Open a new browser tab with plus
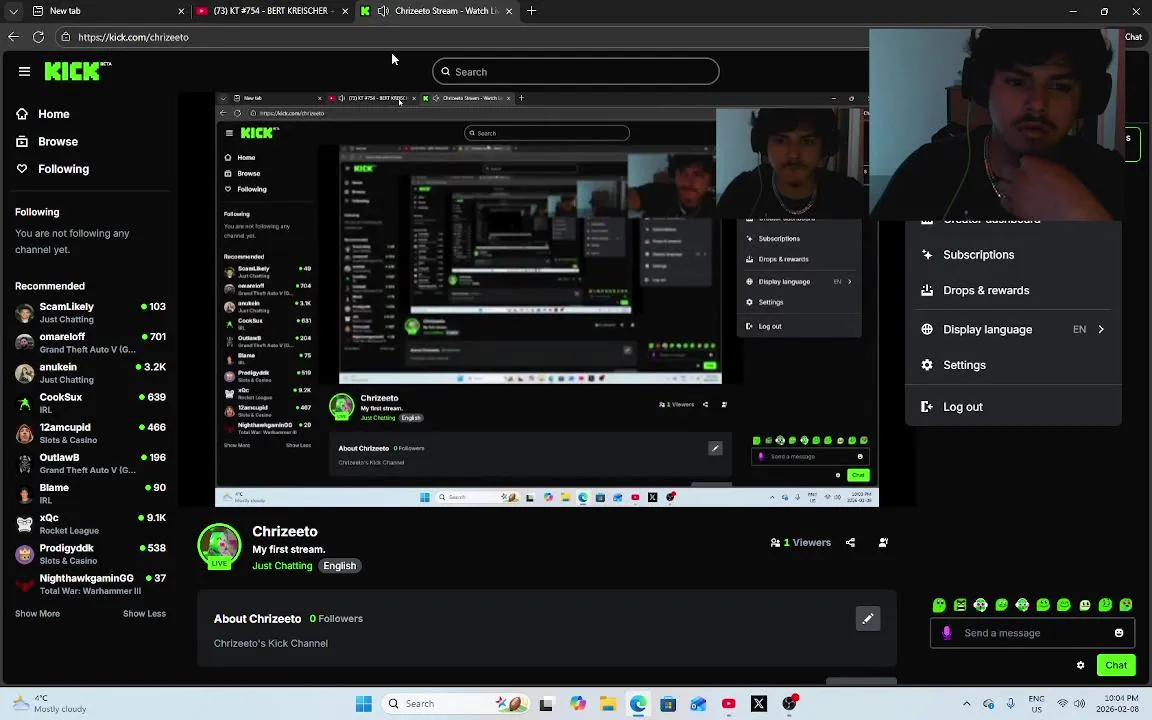Image resolution: width=1152 pixels, height=720 pixels. click(531, 11)
